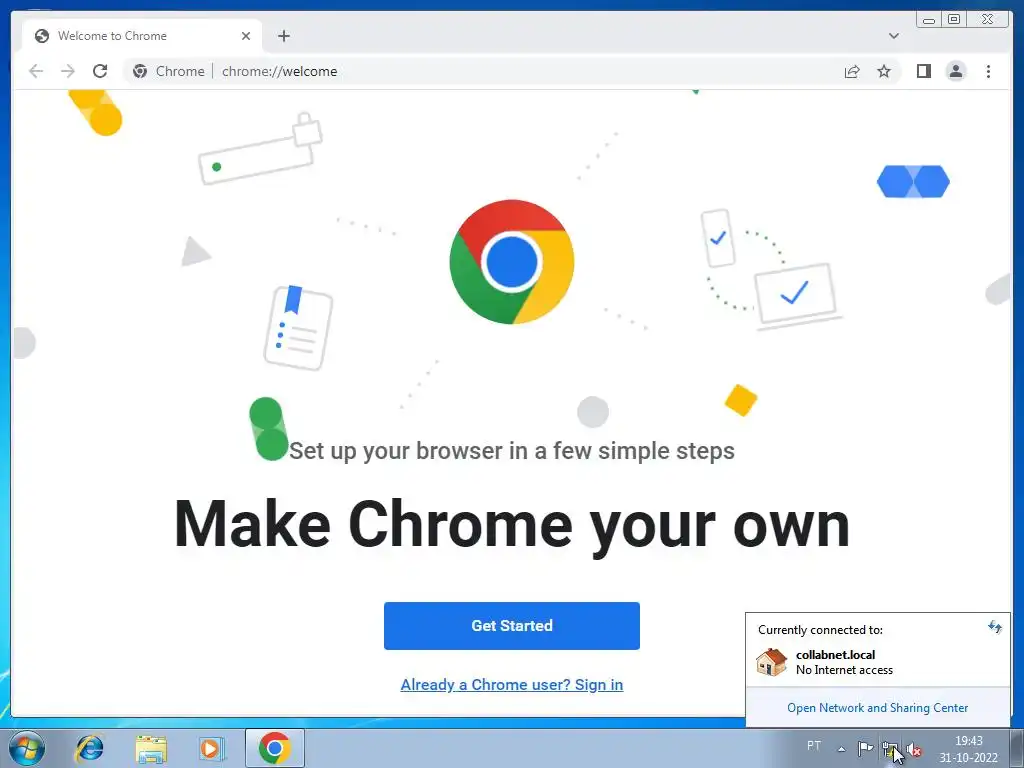This screenshot has width=1024, height=768.
Task: Open Network and Sharing Center link
Action: click(x=877, y=708)
